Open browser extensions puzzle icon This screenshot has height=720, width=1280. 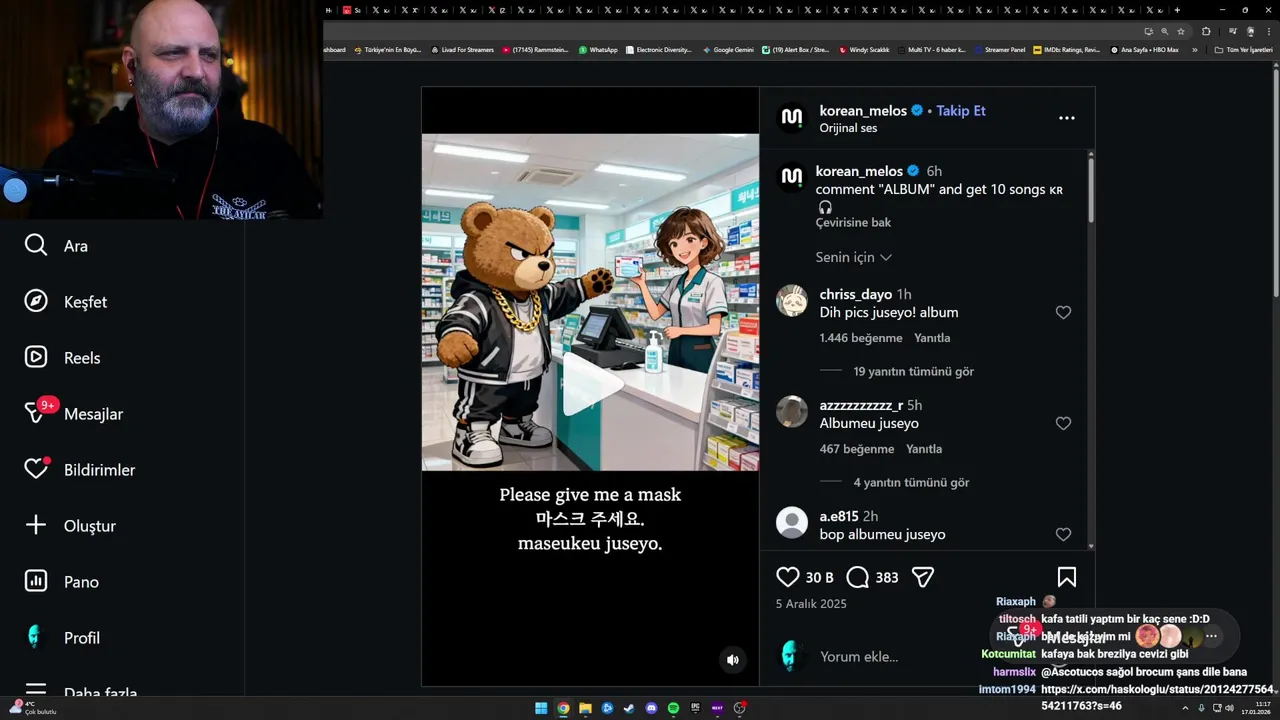(1206, 31)
